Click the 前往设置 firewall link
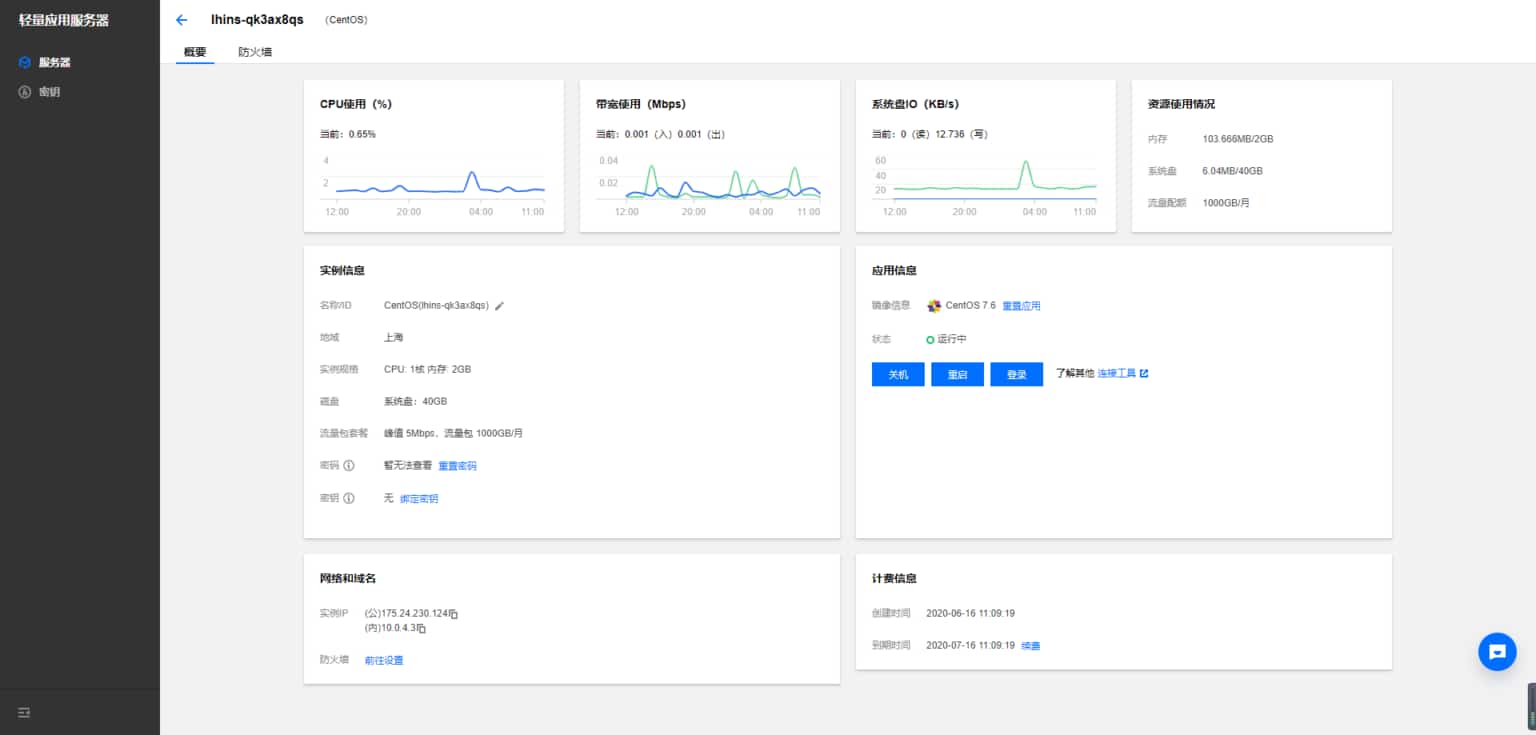 click(x=384, y=660)
